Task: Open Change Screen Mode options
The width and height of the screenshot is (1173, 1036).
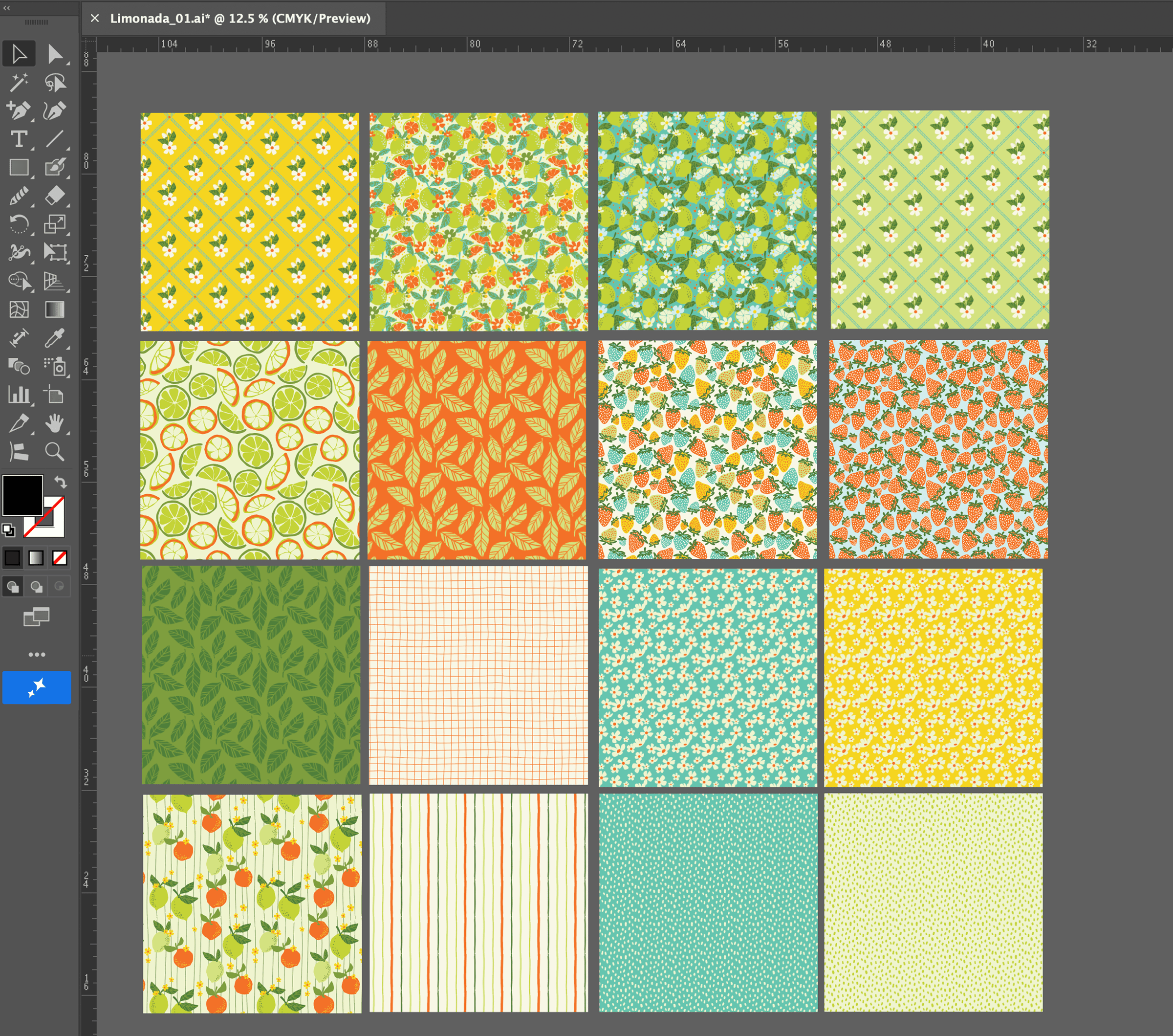Action: [x=36, y=617]
